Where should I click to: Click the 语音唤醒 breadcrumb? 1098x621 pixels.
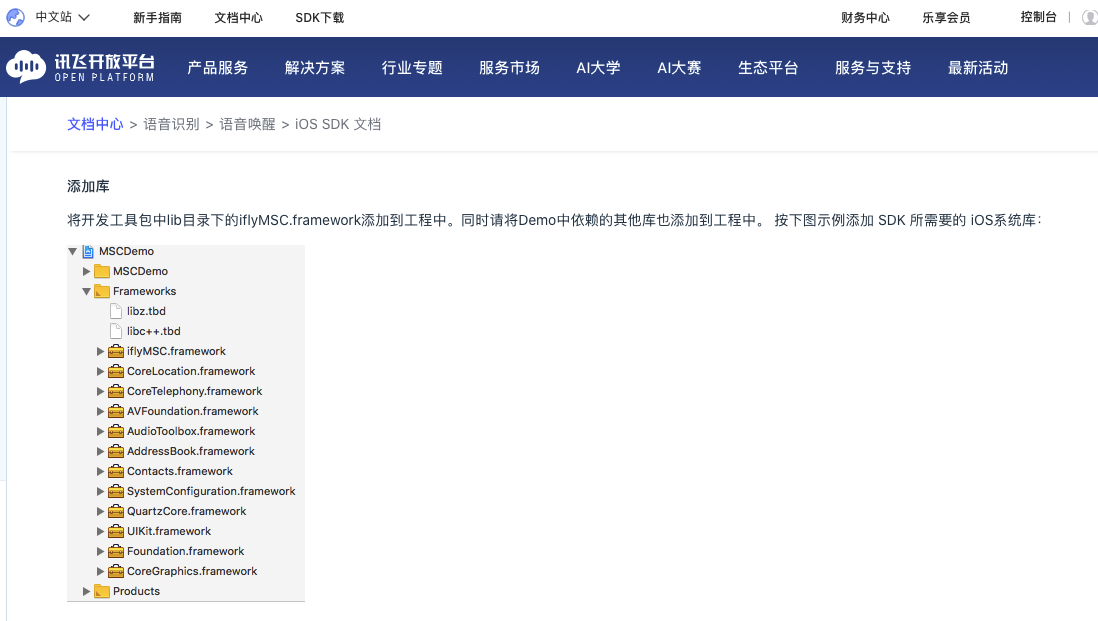247,125
